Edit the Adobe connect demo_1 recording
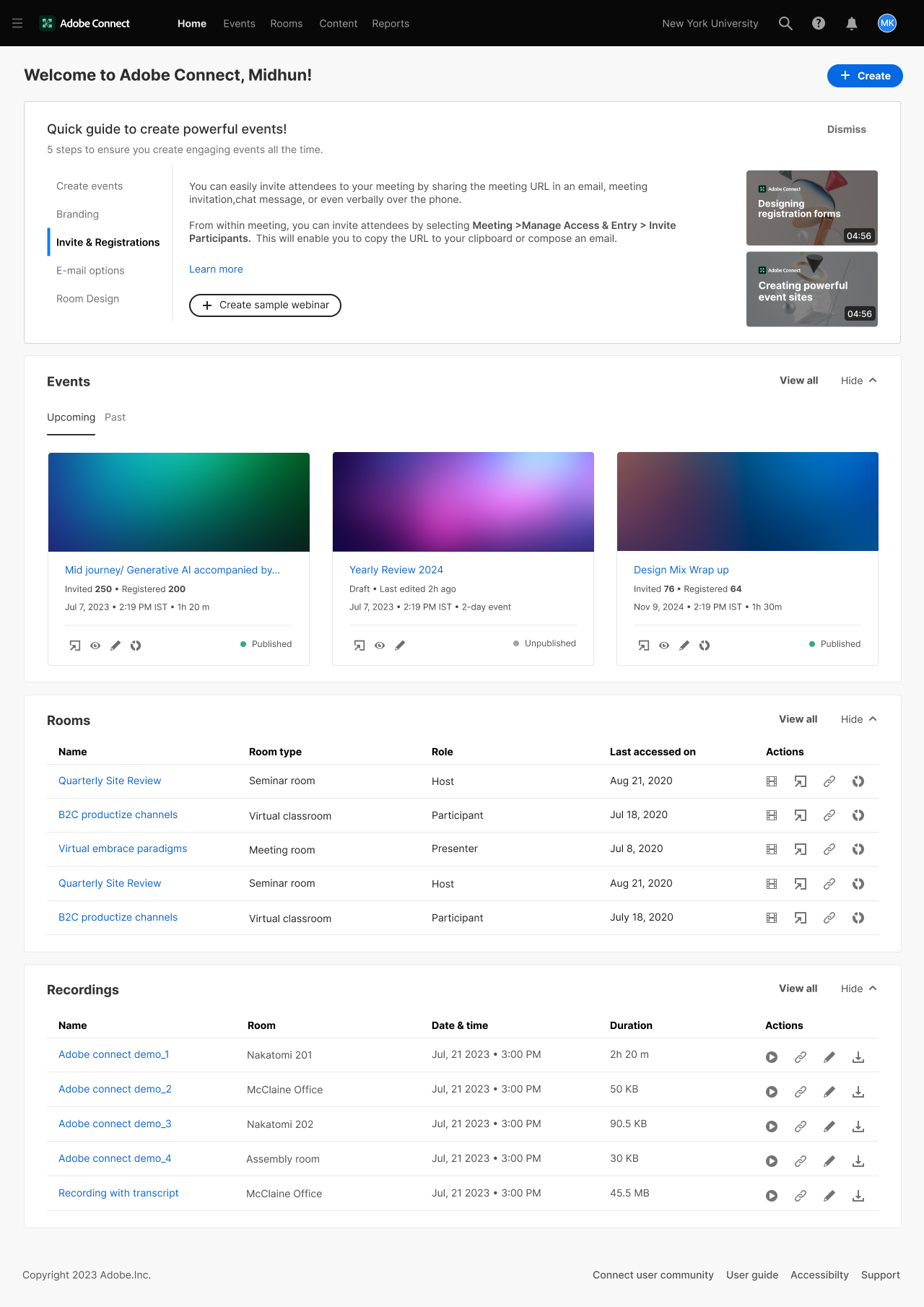Viewport: 924px width, 1307px height. tap(829, 1057)
